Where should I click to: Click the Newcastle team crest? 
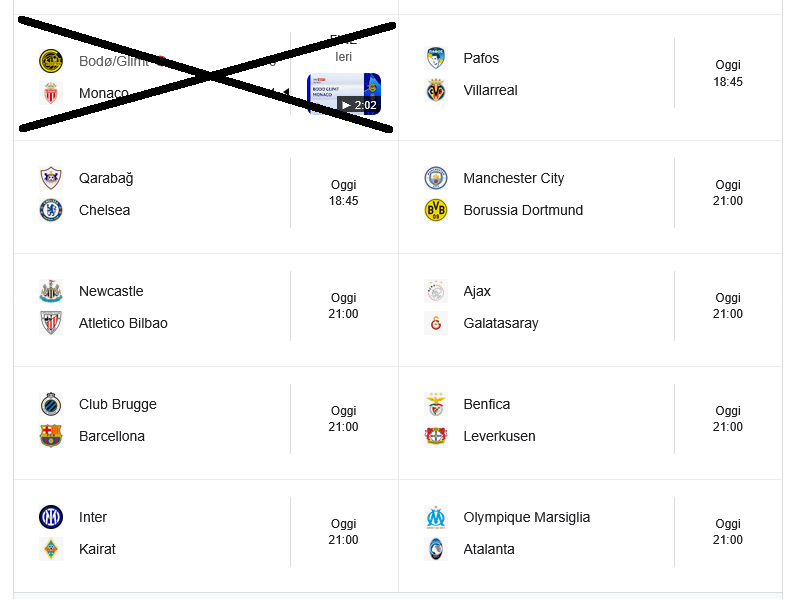coord(51,291)
